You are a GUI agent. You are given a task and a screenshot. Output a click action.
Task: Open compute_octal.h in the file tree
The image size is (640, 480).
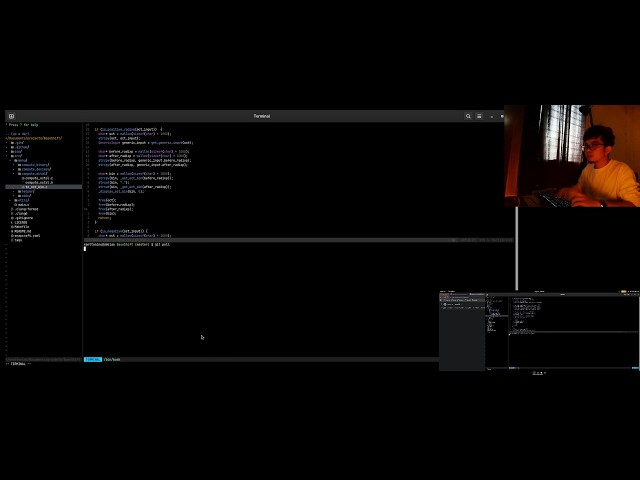tap(38, 182)
